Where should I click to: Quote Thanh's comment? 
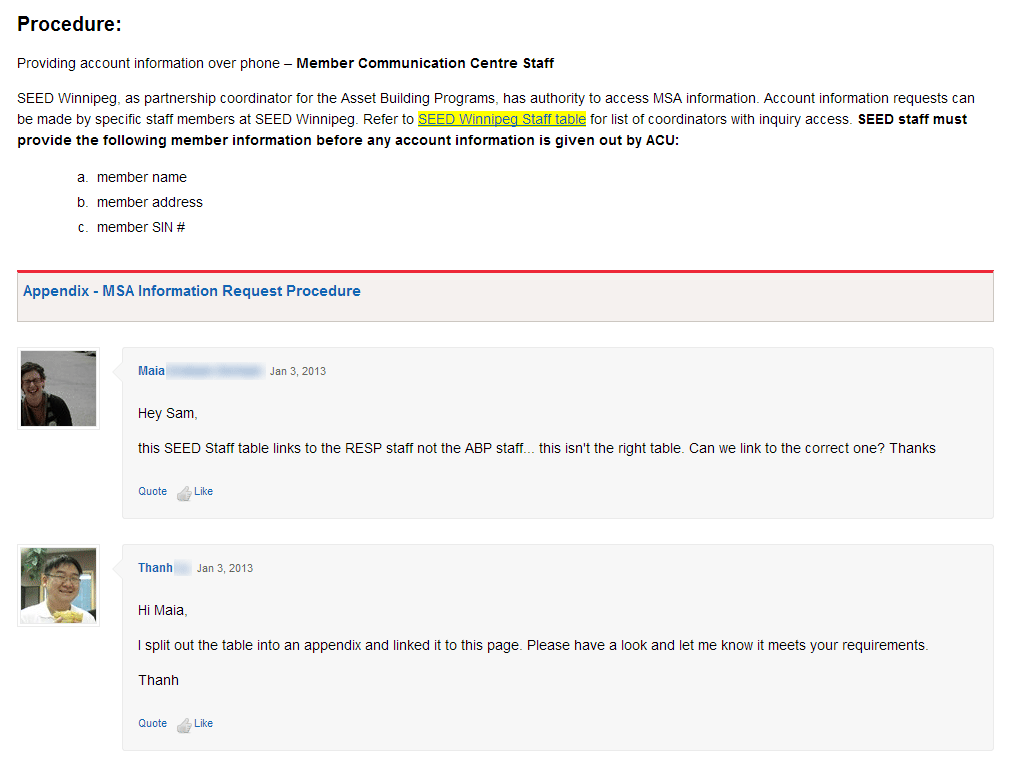tap(152, 724)
